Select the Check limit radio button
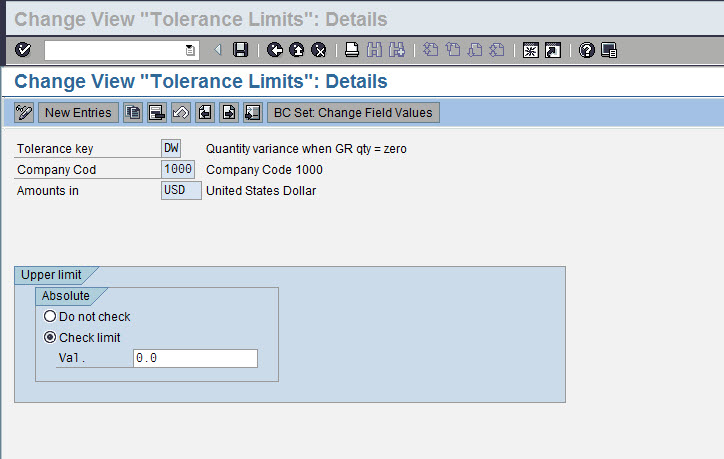Viewport: 724px width, 459px height. [x=49, y=338]
